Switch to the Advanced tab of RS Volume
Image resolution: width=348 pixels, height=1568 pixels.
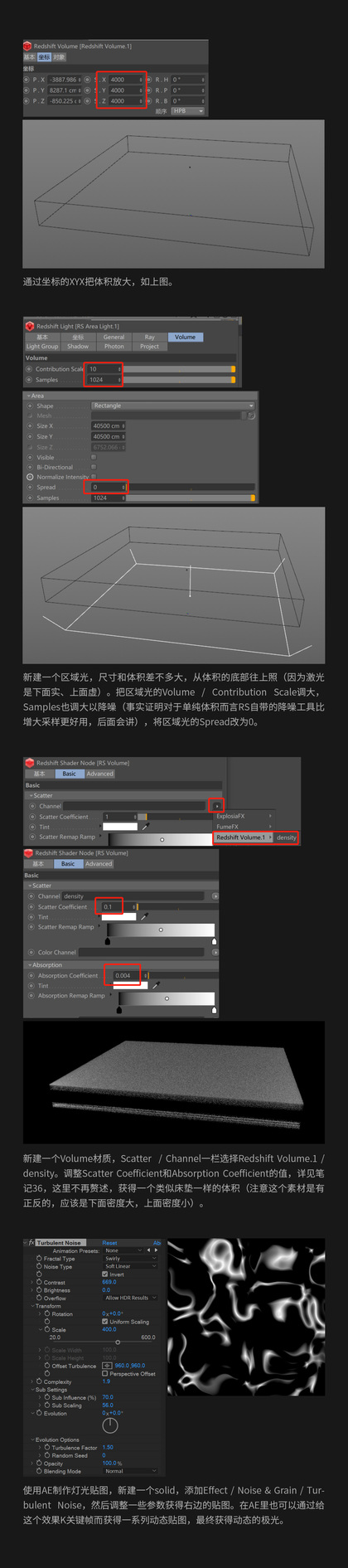coord(100,774)
